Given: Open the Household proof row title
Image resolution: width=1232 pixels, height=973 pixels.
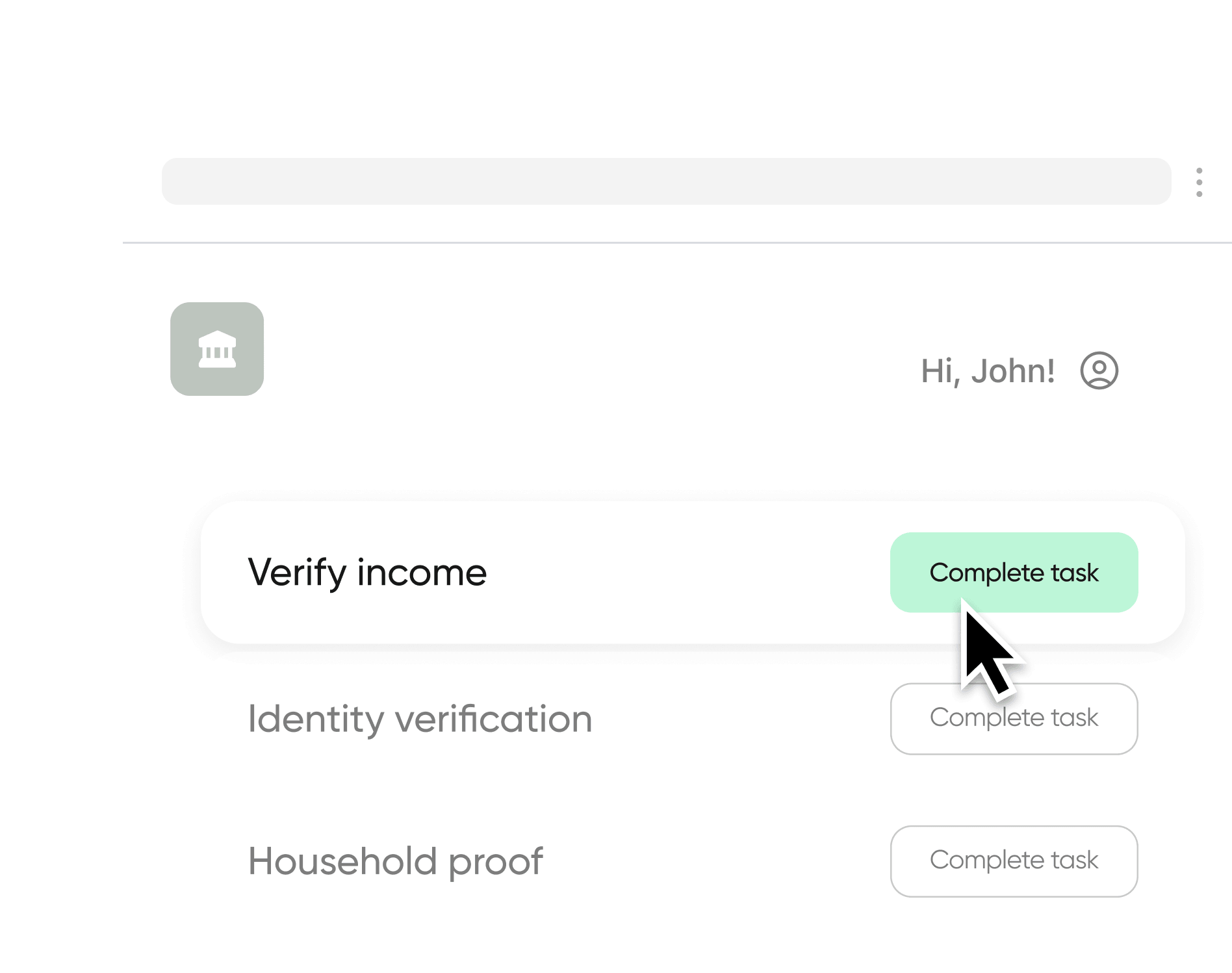Looking at the screenshot, I should (395, 861).
